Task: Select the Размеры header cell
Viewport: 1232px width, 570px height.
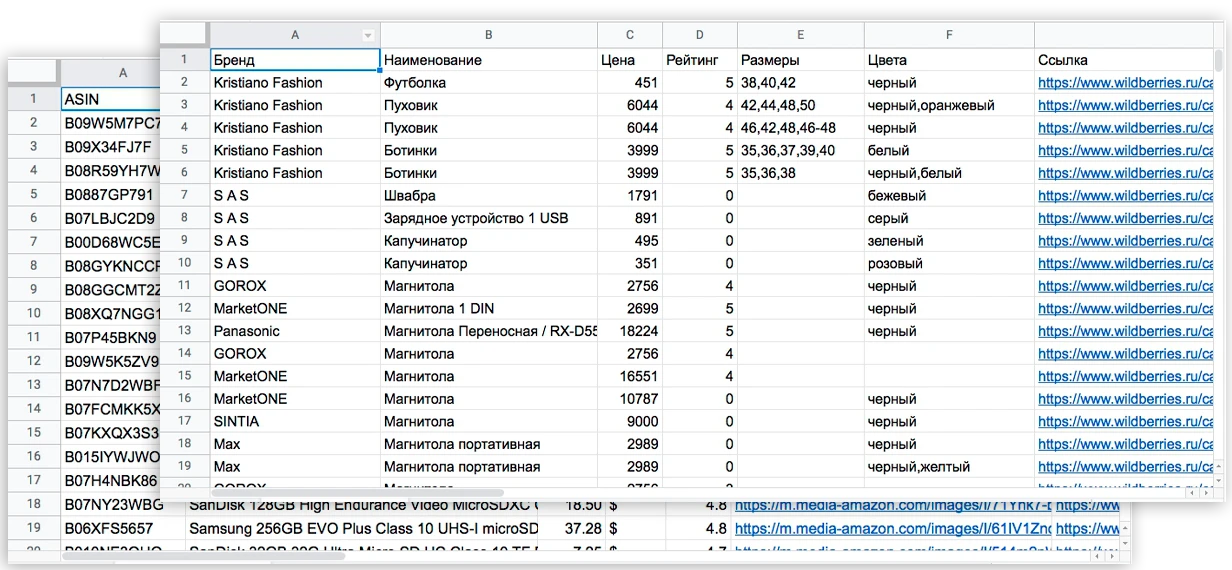Action: pyautogui.click(x=800, y=60)
